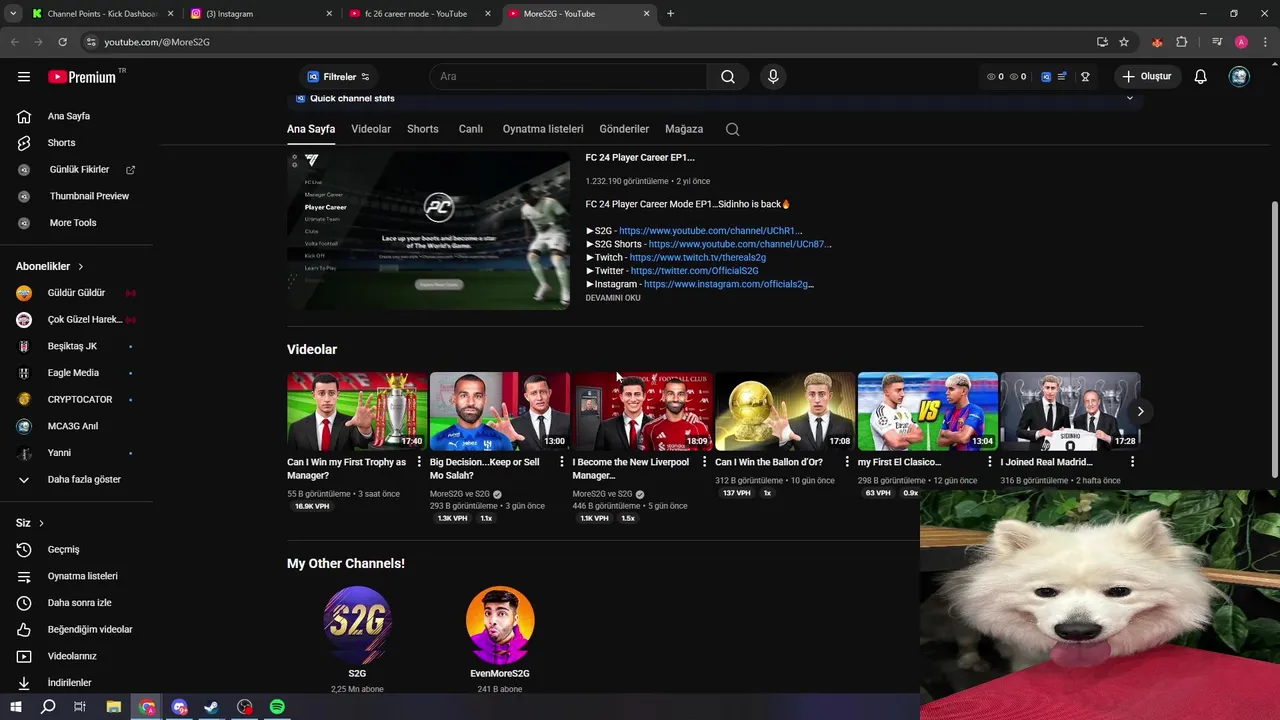Viewport: 1280px width, 720px height.
Task: Open the Chrome extensions puzzle icon
Action: point(1181,42)
